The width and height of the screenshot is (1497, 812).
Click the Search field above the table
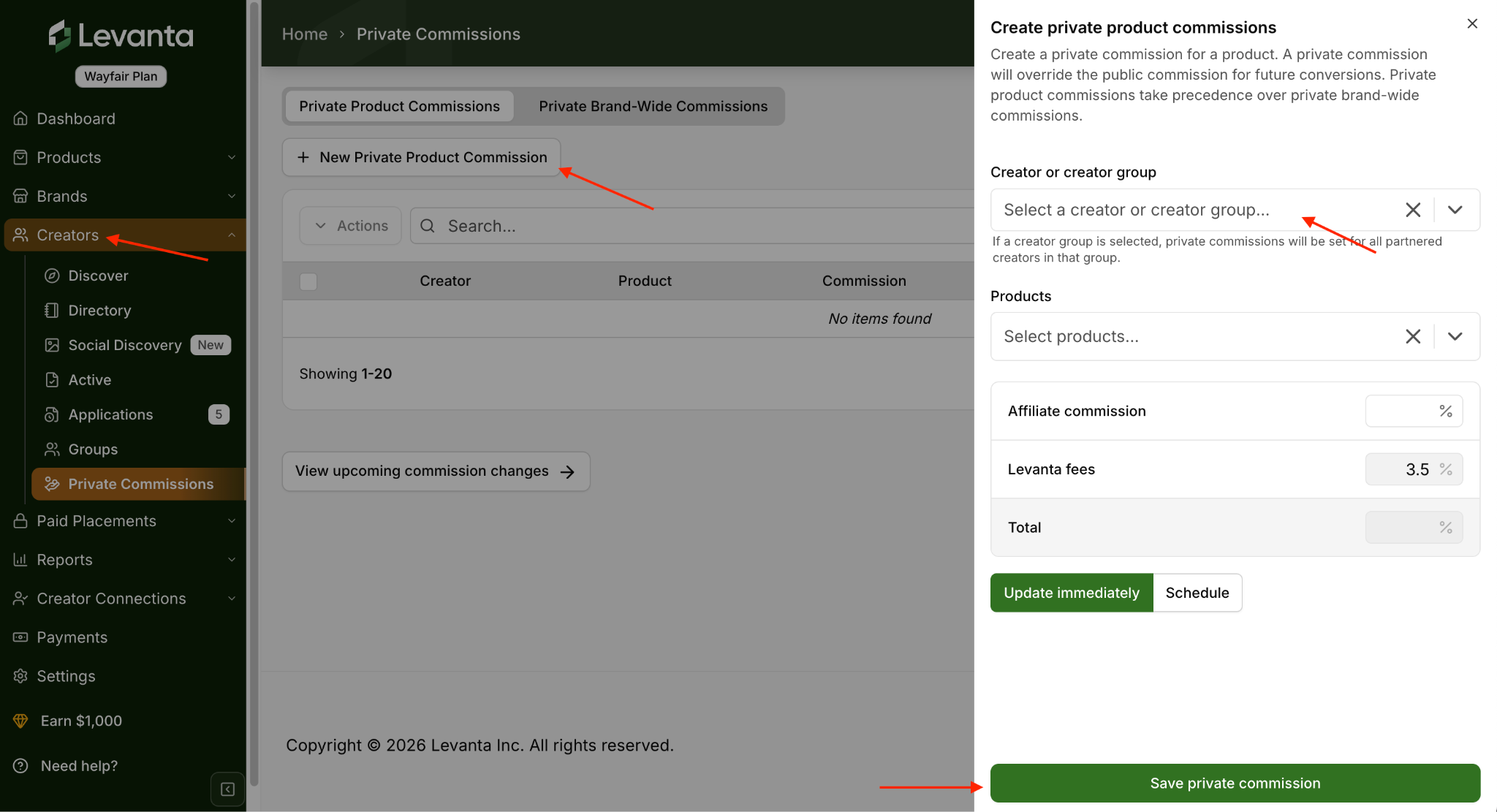[692, 226]
